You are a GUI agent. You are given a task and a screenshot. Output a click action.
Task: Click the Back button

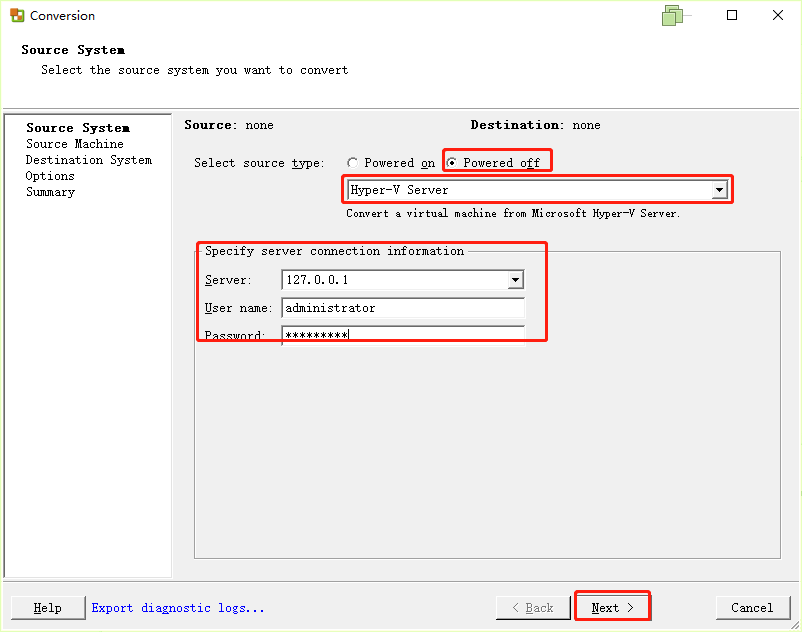tap(533, 608)
